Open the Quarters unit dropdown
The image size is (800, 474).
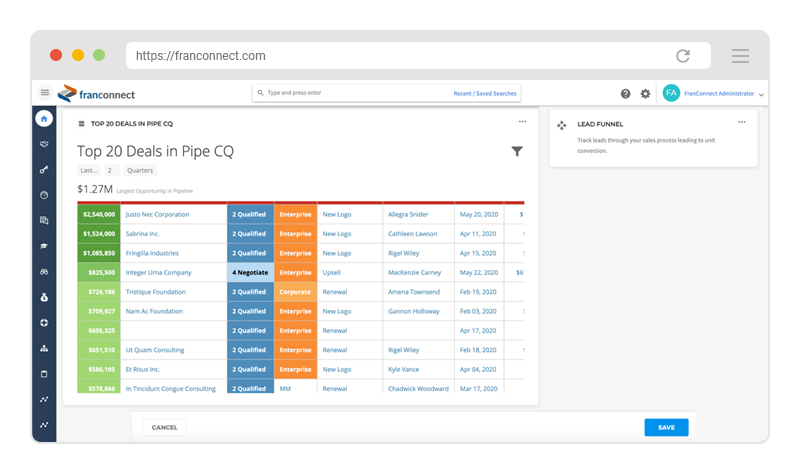click(140, 170)
